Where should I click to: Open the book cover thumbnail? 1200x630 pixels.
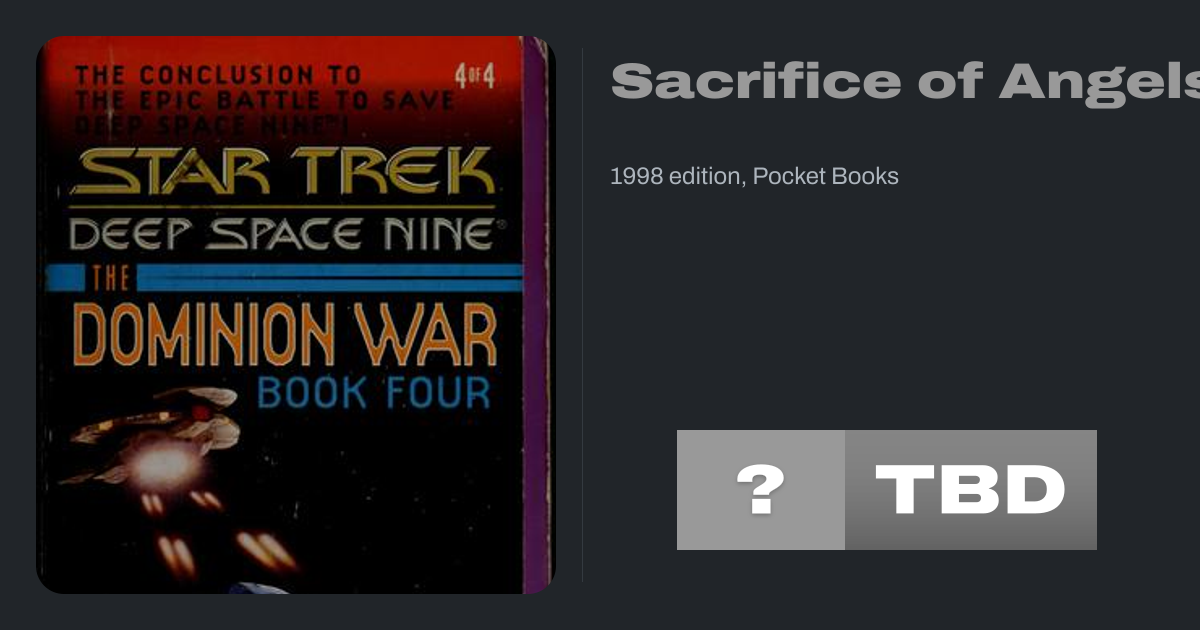click(295, 315)
